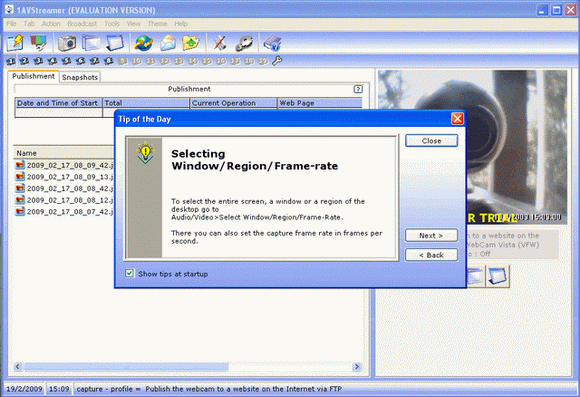The height and width of the screenshot is (397, 580).
Task: Click the camera snapshot toolbar icon
Action: (67, 43)
